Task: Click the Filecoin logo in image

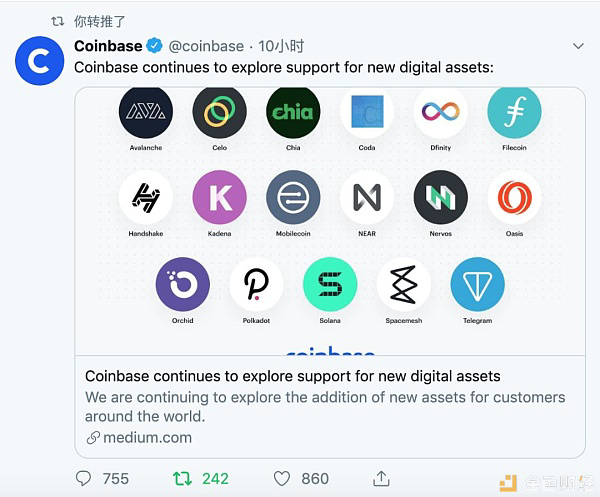Action: (514, 112)
